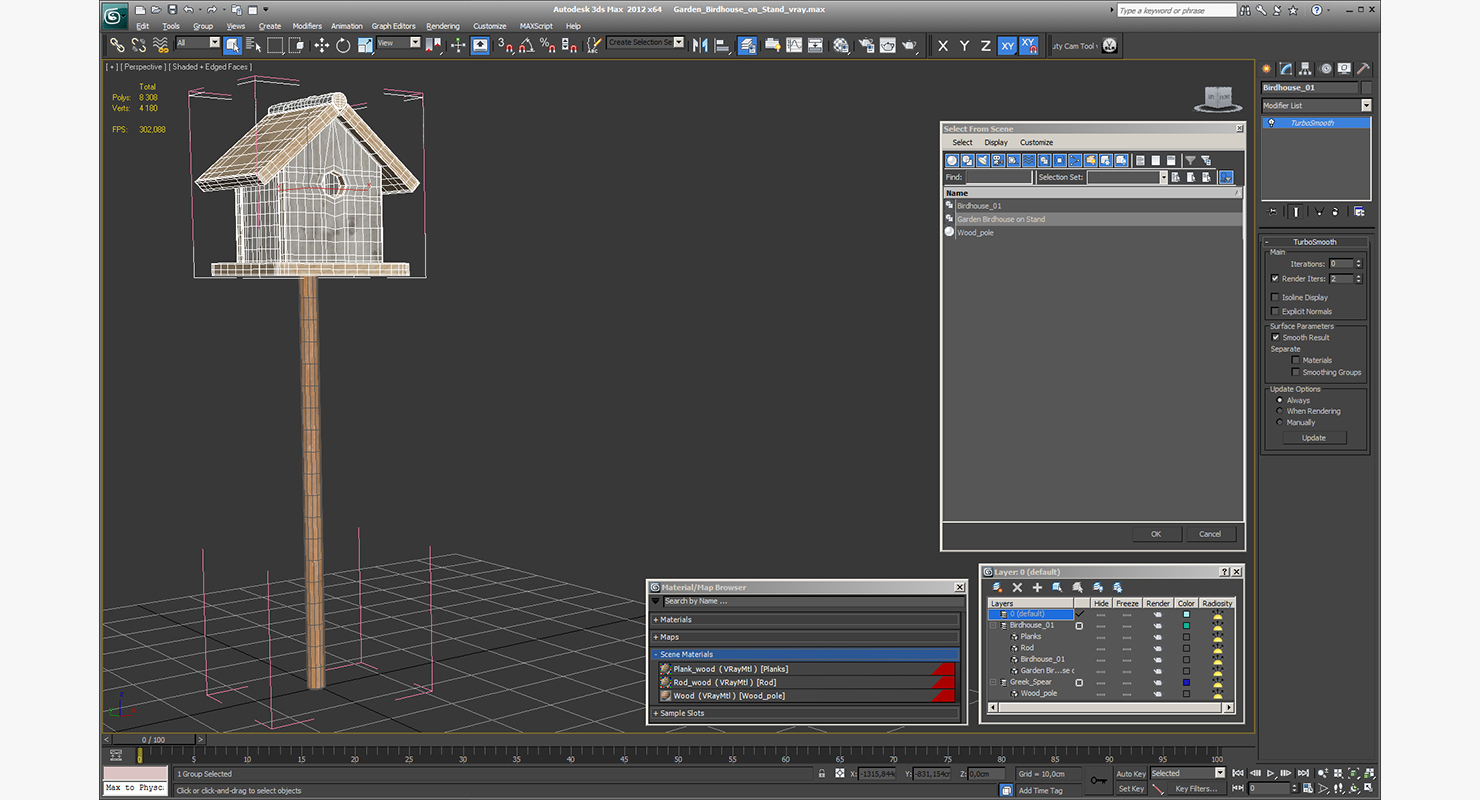Click Select by Name toolbar icon
Screen dimensions: 1480x800
click(x=253, y=45)
